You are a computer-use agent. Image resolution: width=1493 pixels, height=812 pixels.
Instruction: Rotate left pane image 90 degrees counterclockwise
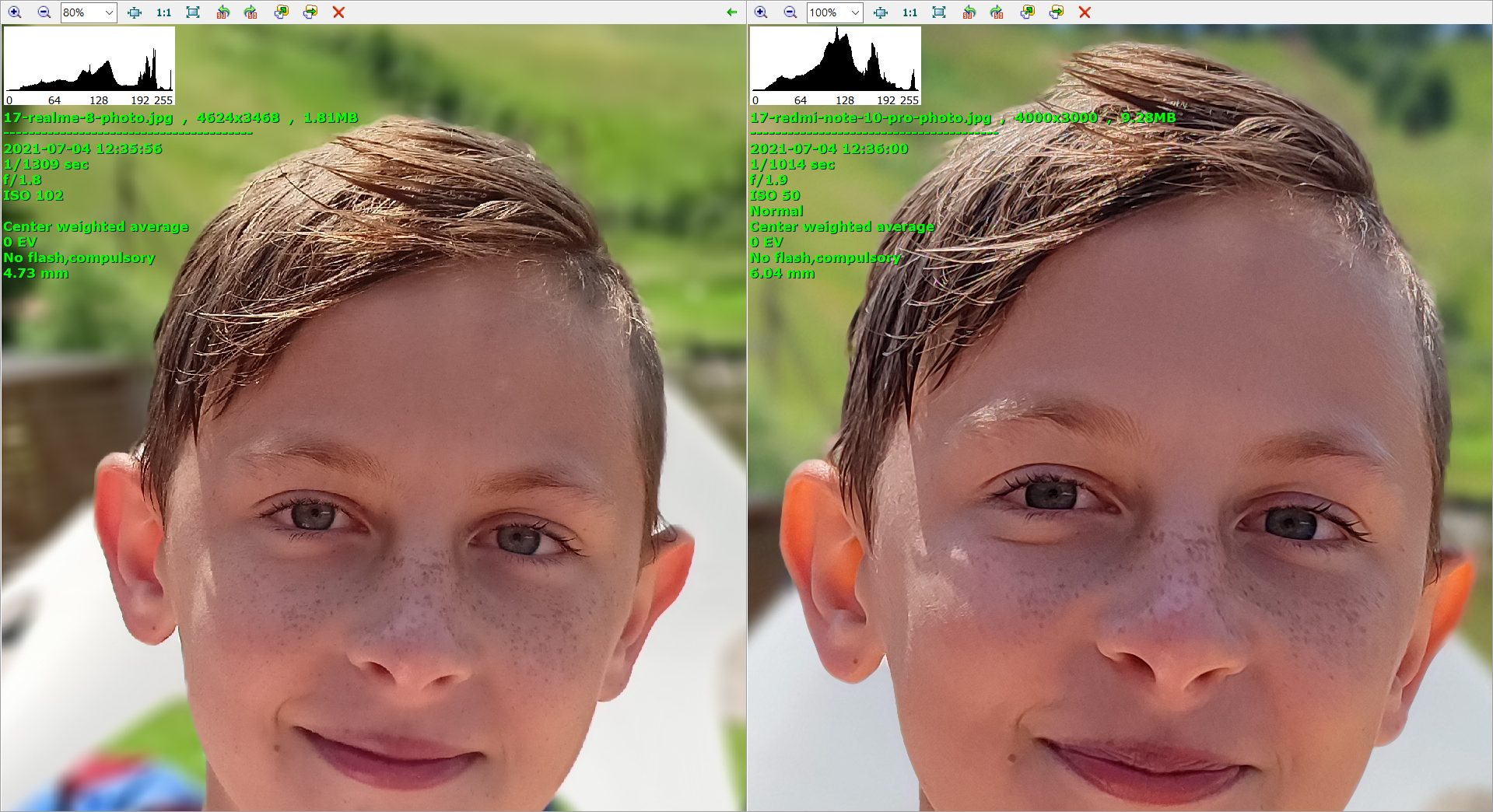223,12
